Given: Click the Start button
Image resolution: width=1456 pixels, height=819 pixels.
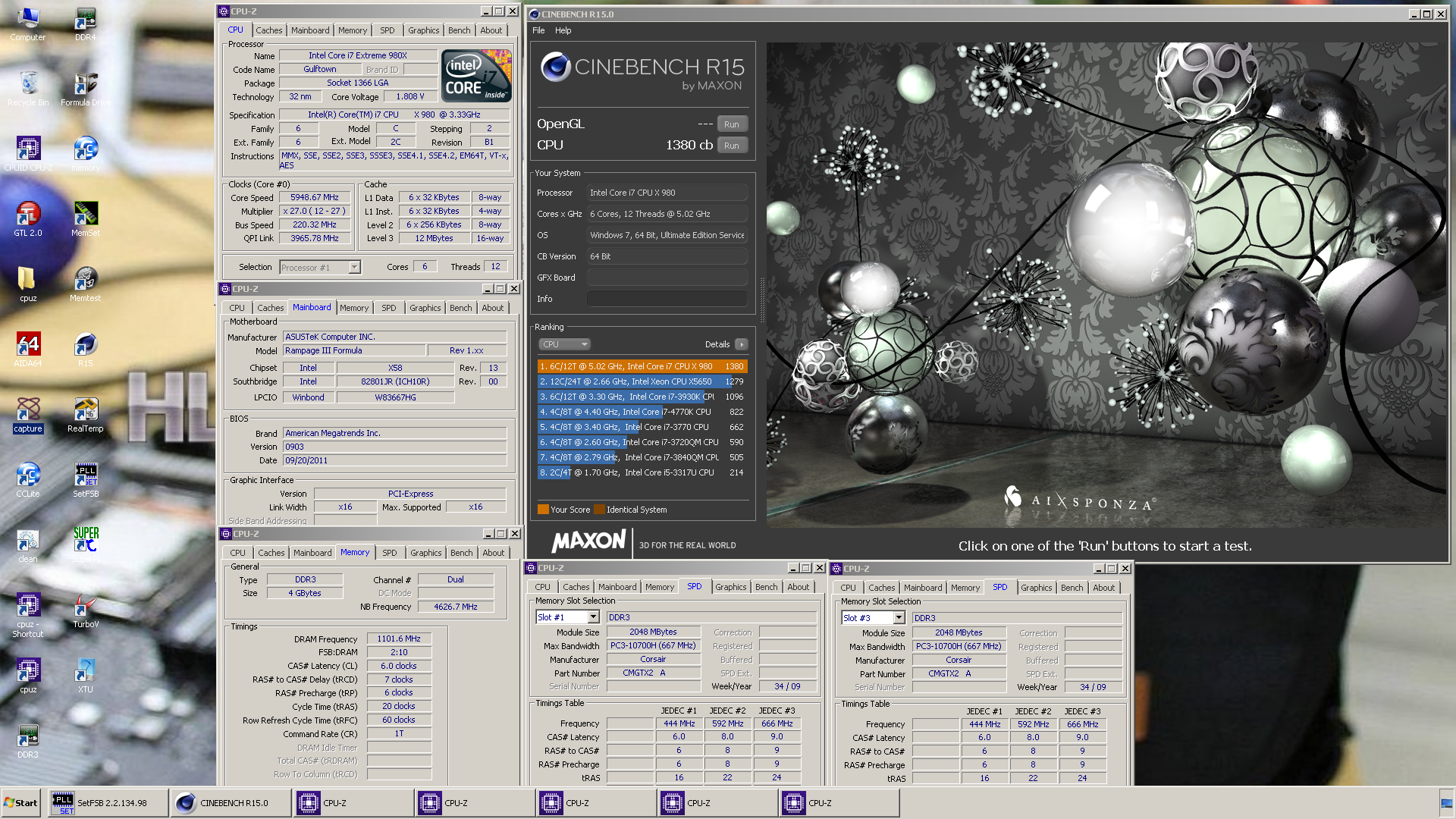Looking at the screenshot, I should coord(21,803).
